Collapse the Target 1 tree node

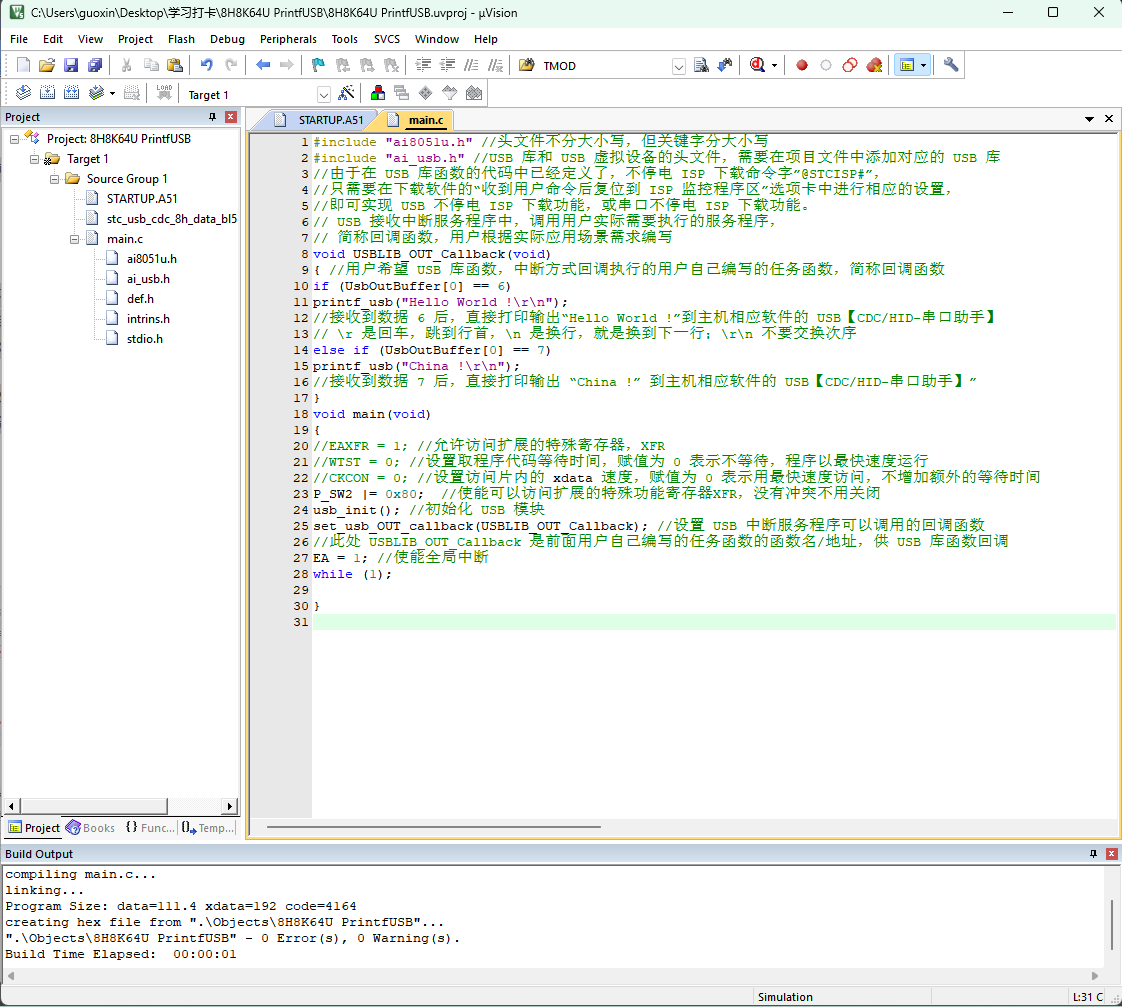(34, 159)
